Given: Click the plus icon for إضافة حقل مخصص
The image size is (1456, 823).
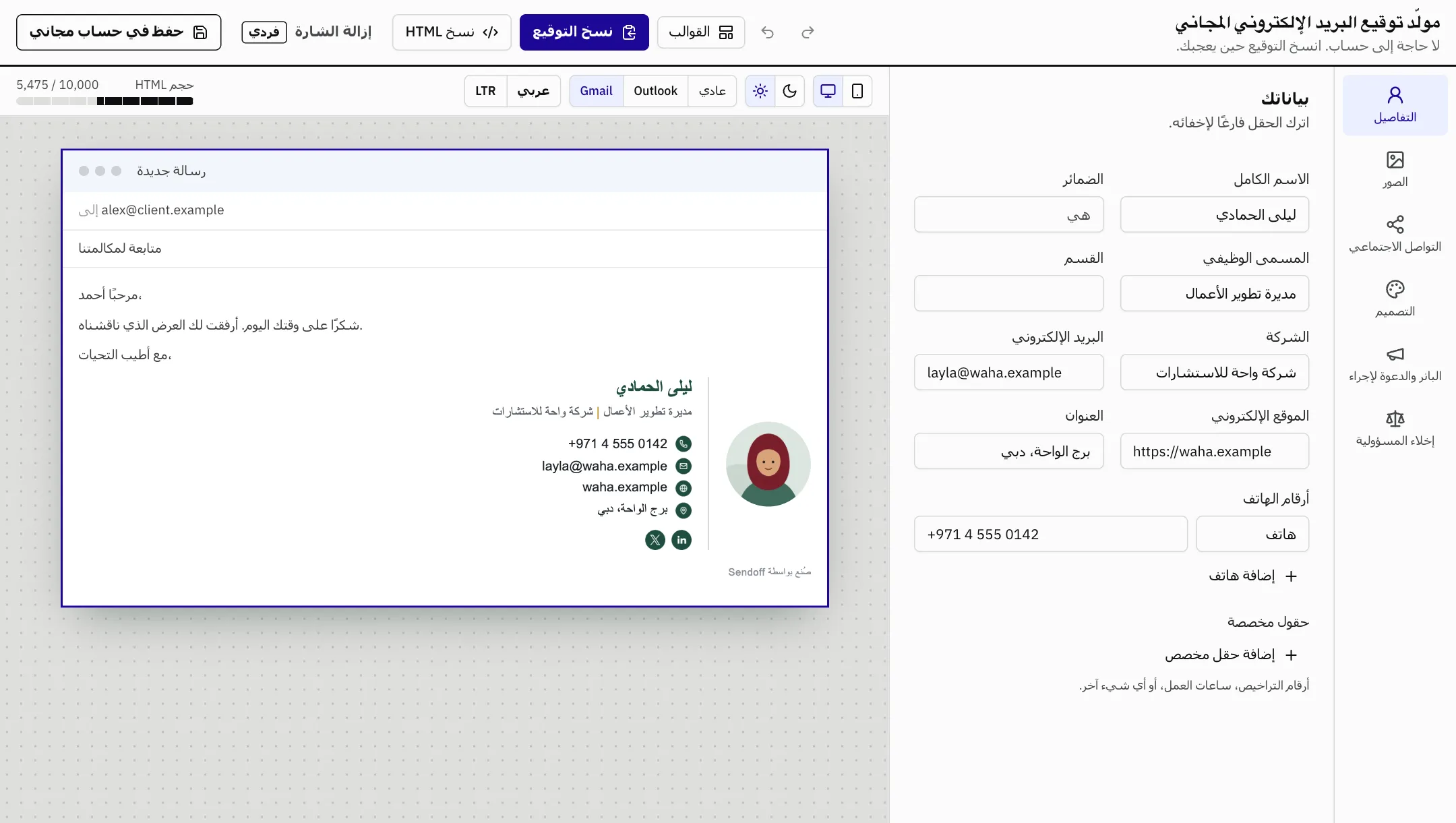Looking at the screenshot, I should (x=1291, y=654).
